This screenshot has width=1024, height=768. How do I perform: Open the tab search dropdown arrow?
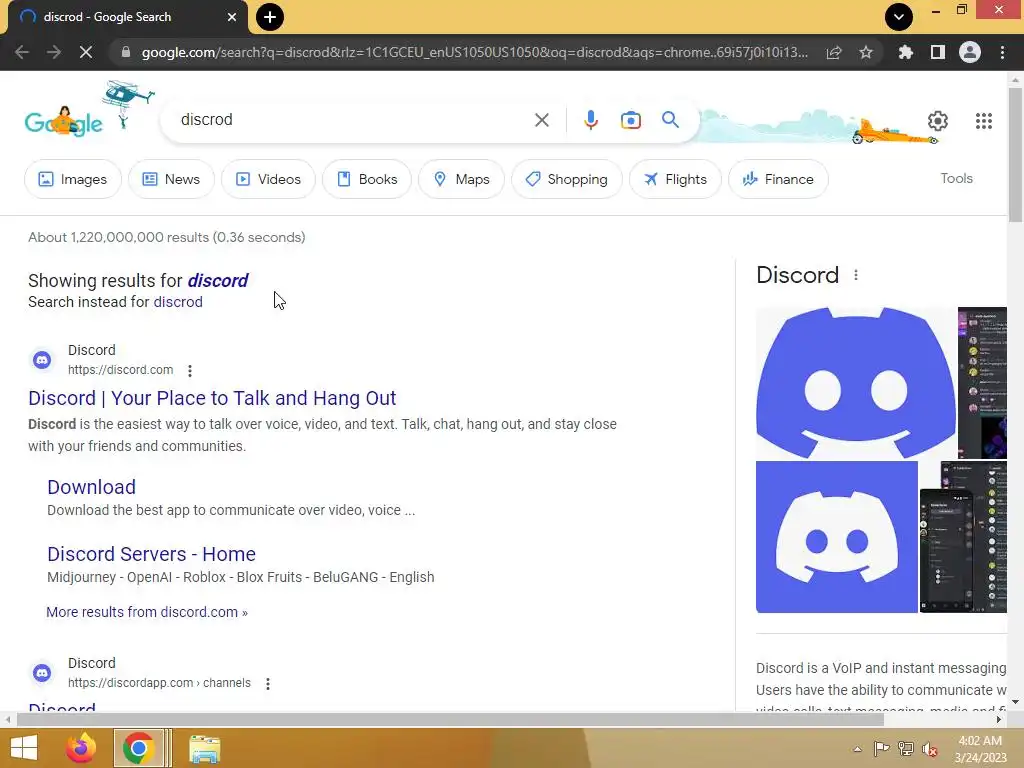point(899,17)
